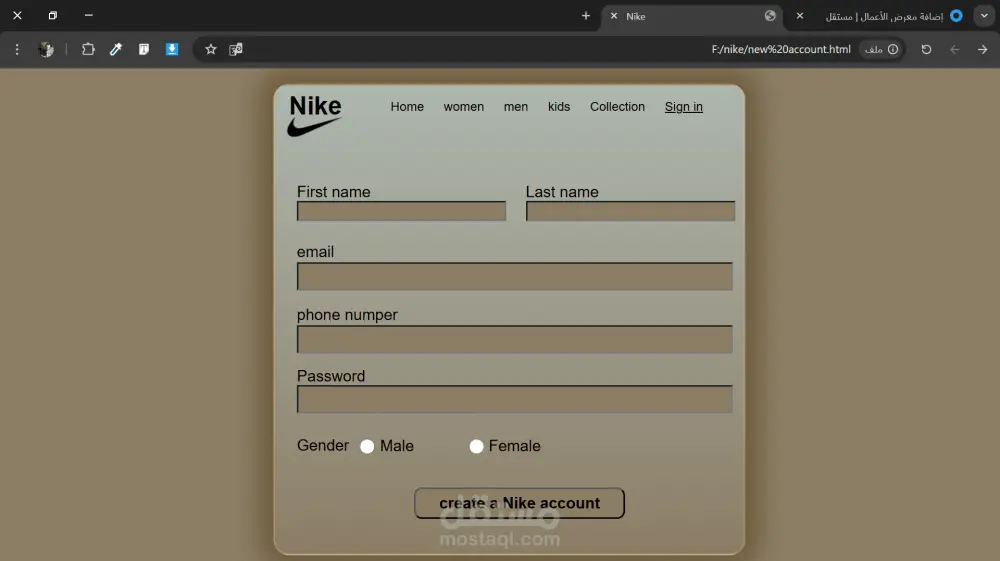Click the Sign in link
Viewport: 1000px width, 561px height.
point(684,106)
